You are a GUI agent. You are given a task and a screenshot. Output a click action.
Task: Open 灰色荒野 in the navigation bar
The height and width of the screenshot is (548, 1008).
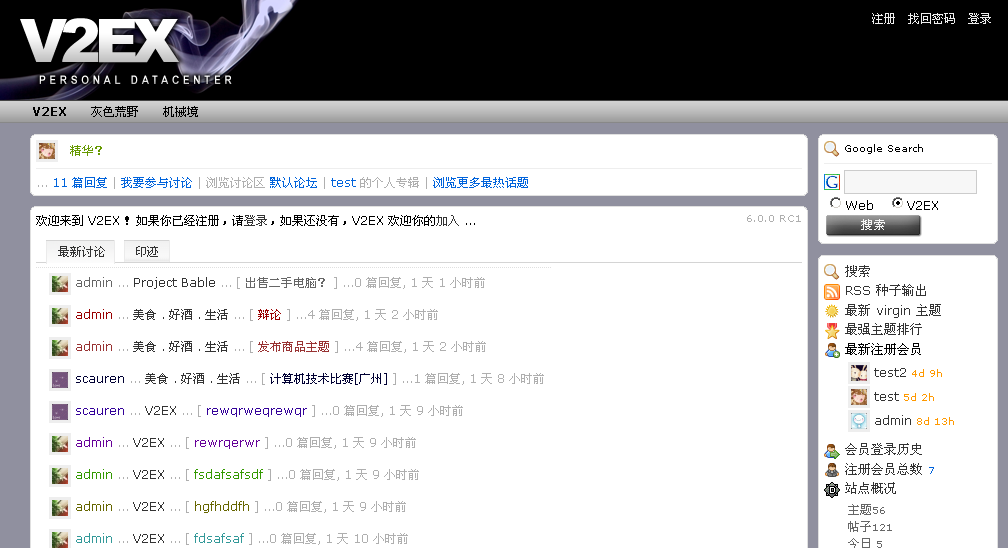114,111
